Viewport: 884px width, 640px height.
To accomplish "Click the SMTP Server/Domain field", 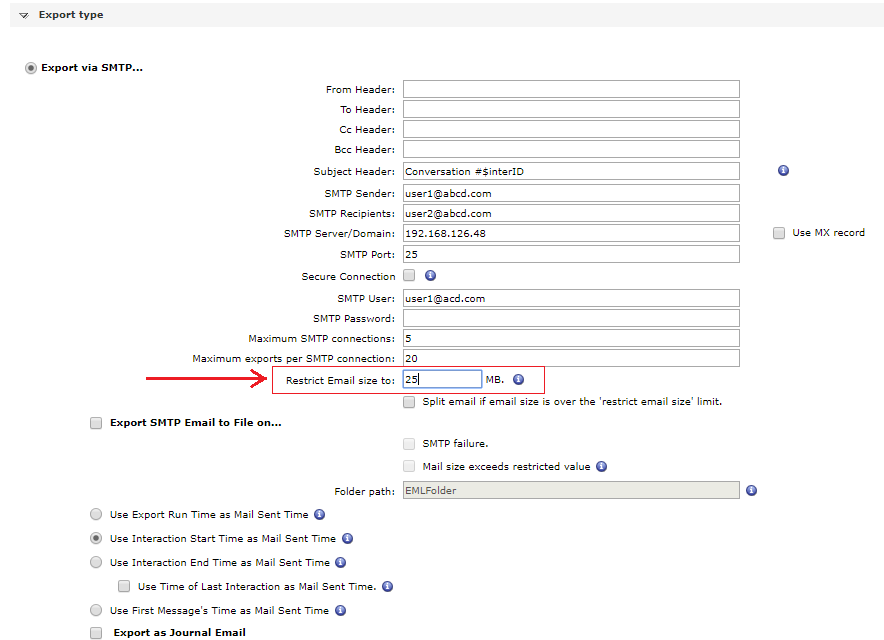I will point(570,233).
